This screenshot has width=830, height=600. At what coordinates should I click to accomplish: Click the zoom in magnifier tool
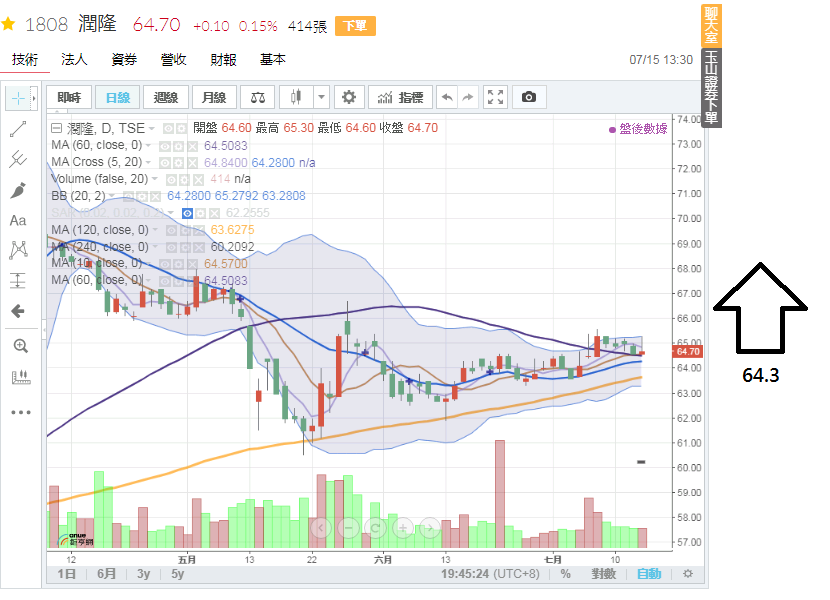[x=20, y=346]
